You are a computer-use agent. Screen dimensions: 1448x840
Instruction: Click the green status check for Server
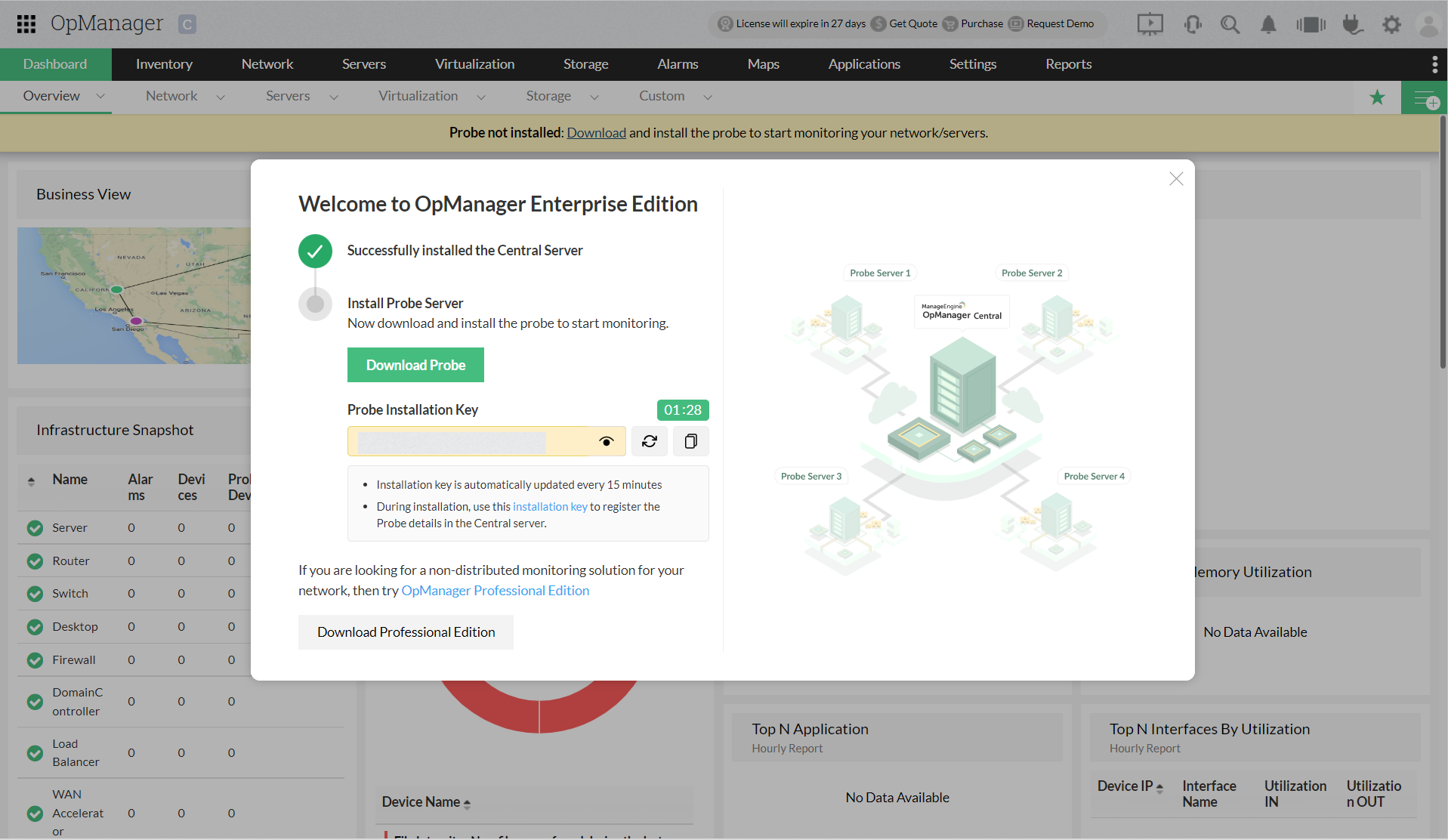(35, 528)
